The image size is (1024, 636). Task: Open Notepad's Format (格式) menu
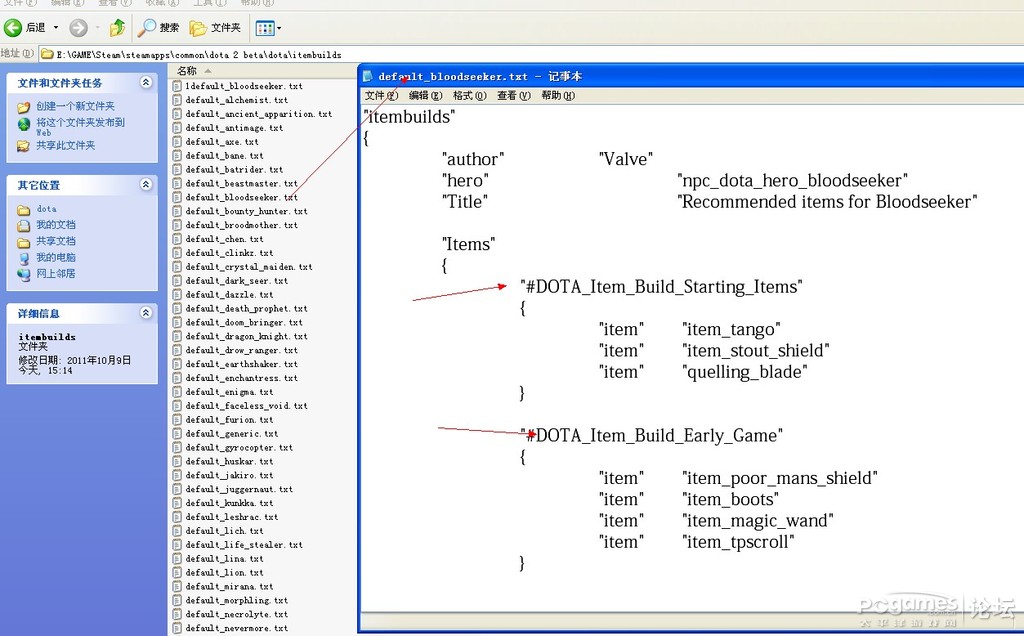[x=469, y=96]
